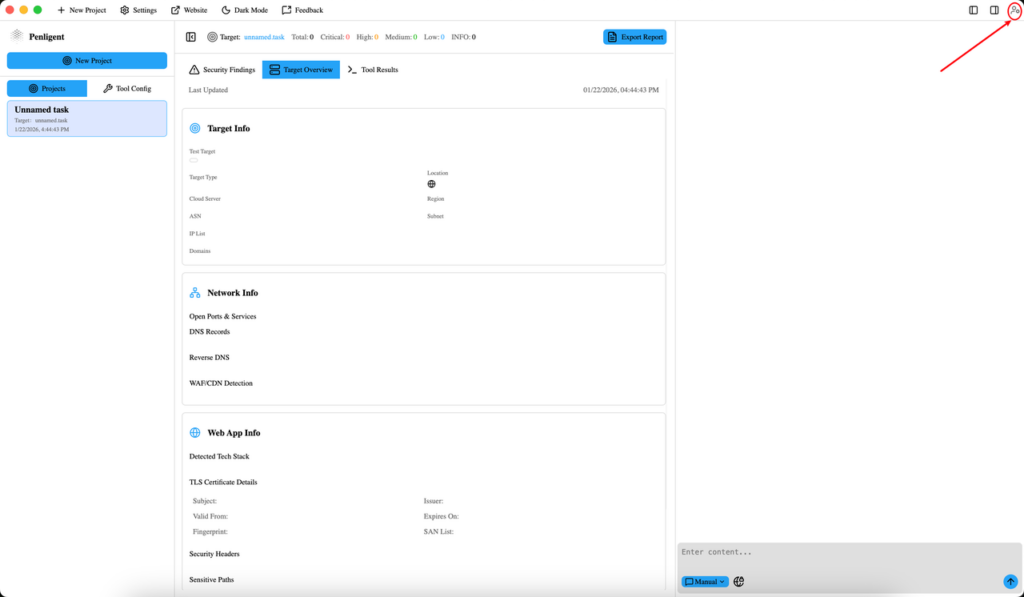Image resolution: width=1024 pixels, height=597 pixels.
Task: Select the Projects tab
Action: (47, 89)
